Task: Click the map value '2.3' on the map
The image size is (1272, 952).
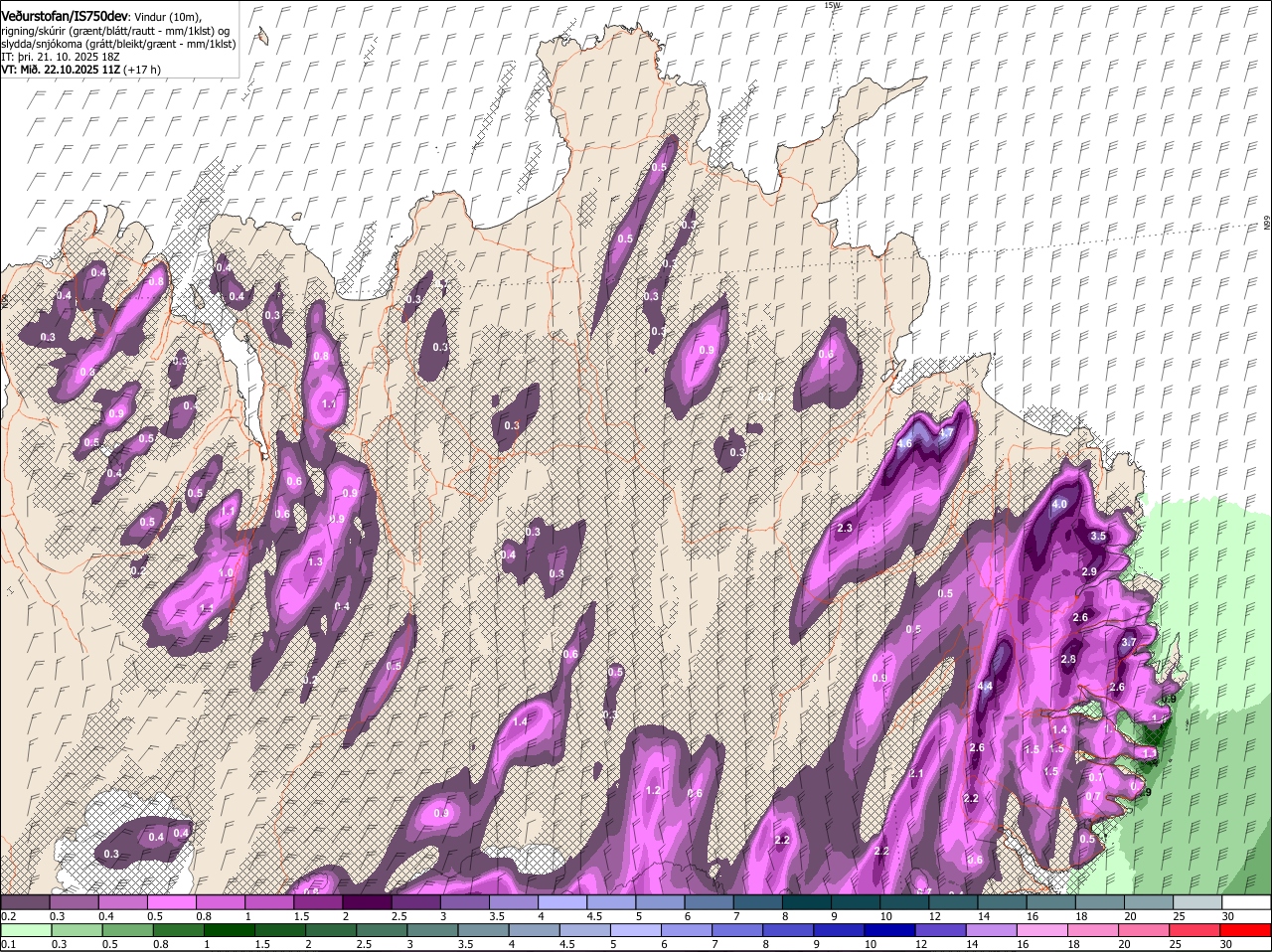Action: tap(846, 528)
